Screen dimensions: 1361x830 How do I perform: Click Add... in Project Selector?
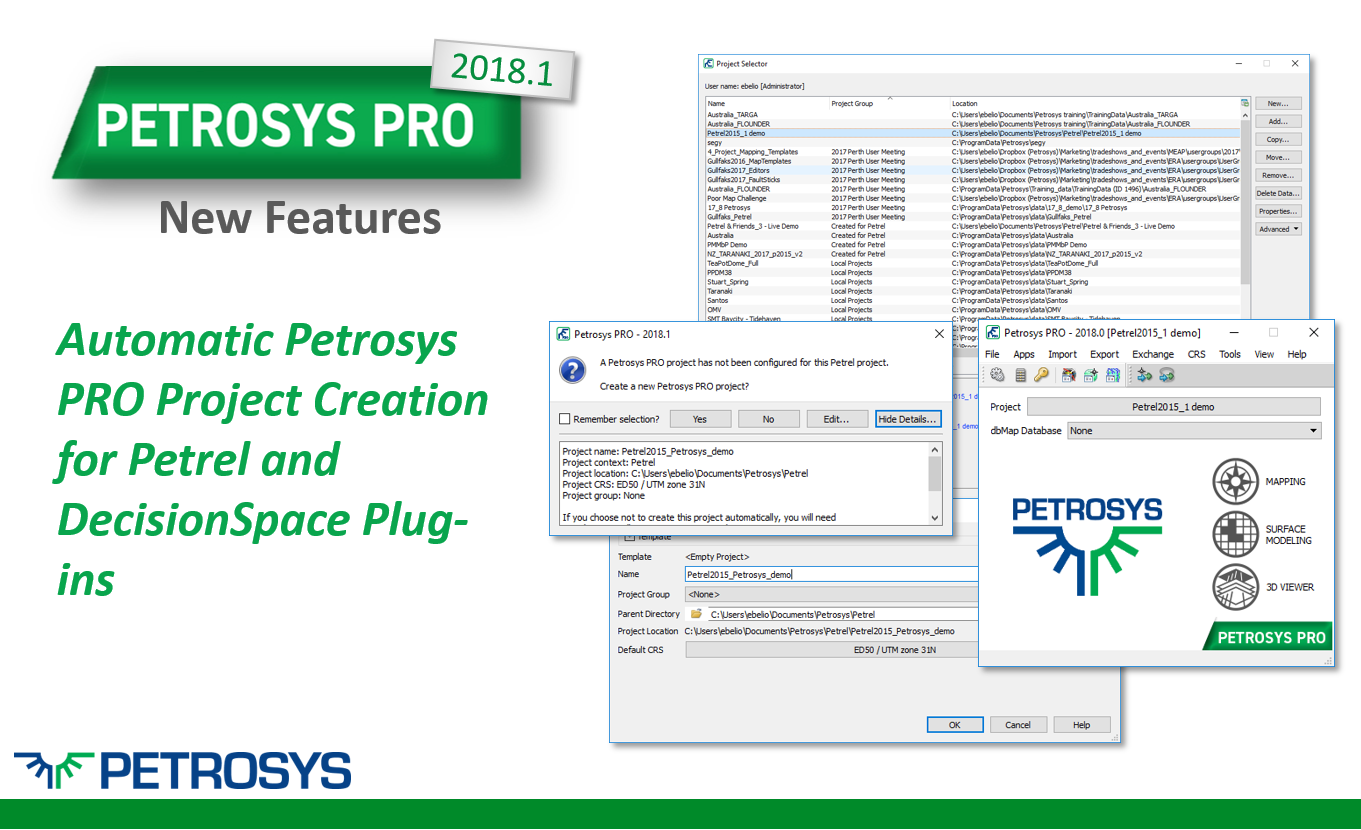pos(1278,121)
